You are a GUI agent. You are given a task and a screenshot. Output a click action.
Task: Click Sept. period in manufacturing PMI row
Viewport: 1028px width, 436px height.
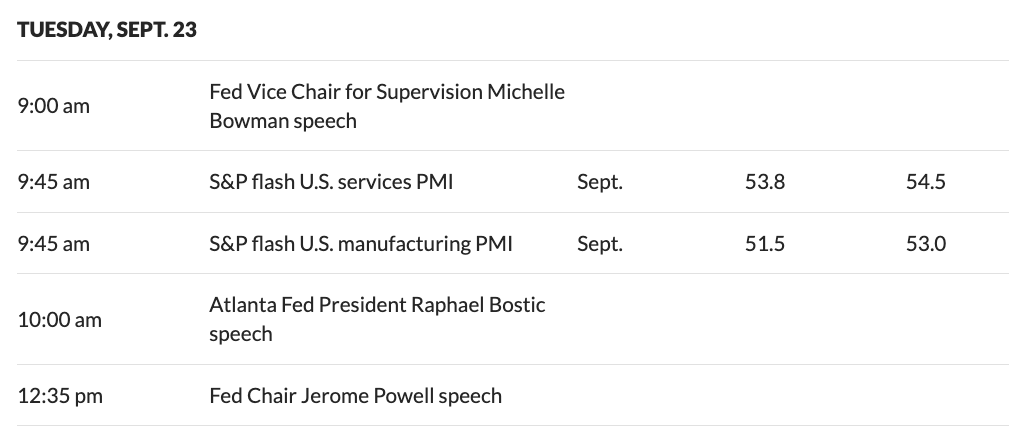600,243
